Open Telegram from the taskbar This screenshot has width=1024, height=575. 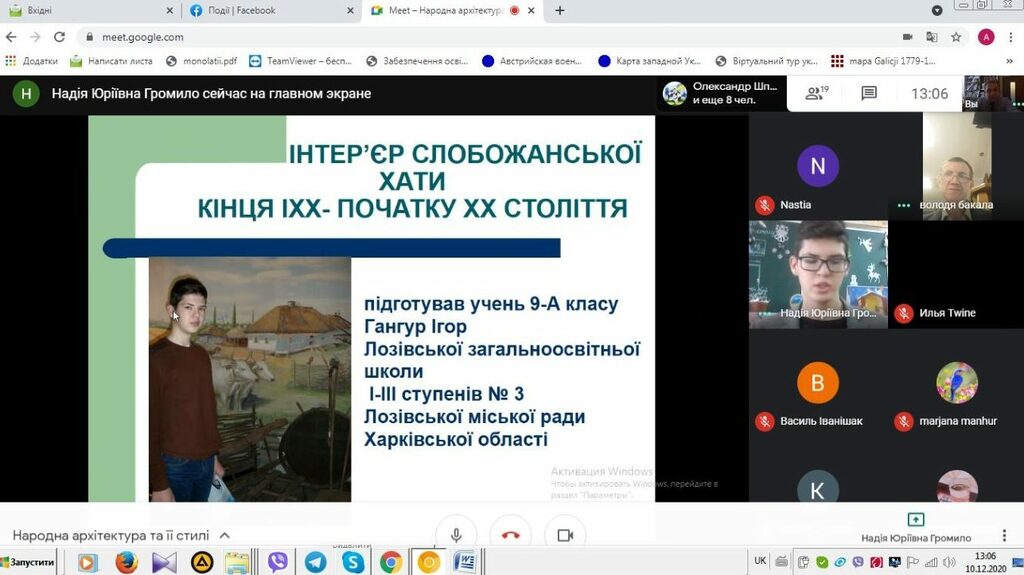pos(315,562)
